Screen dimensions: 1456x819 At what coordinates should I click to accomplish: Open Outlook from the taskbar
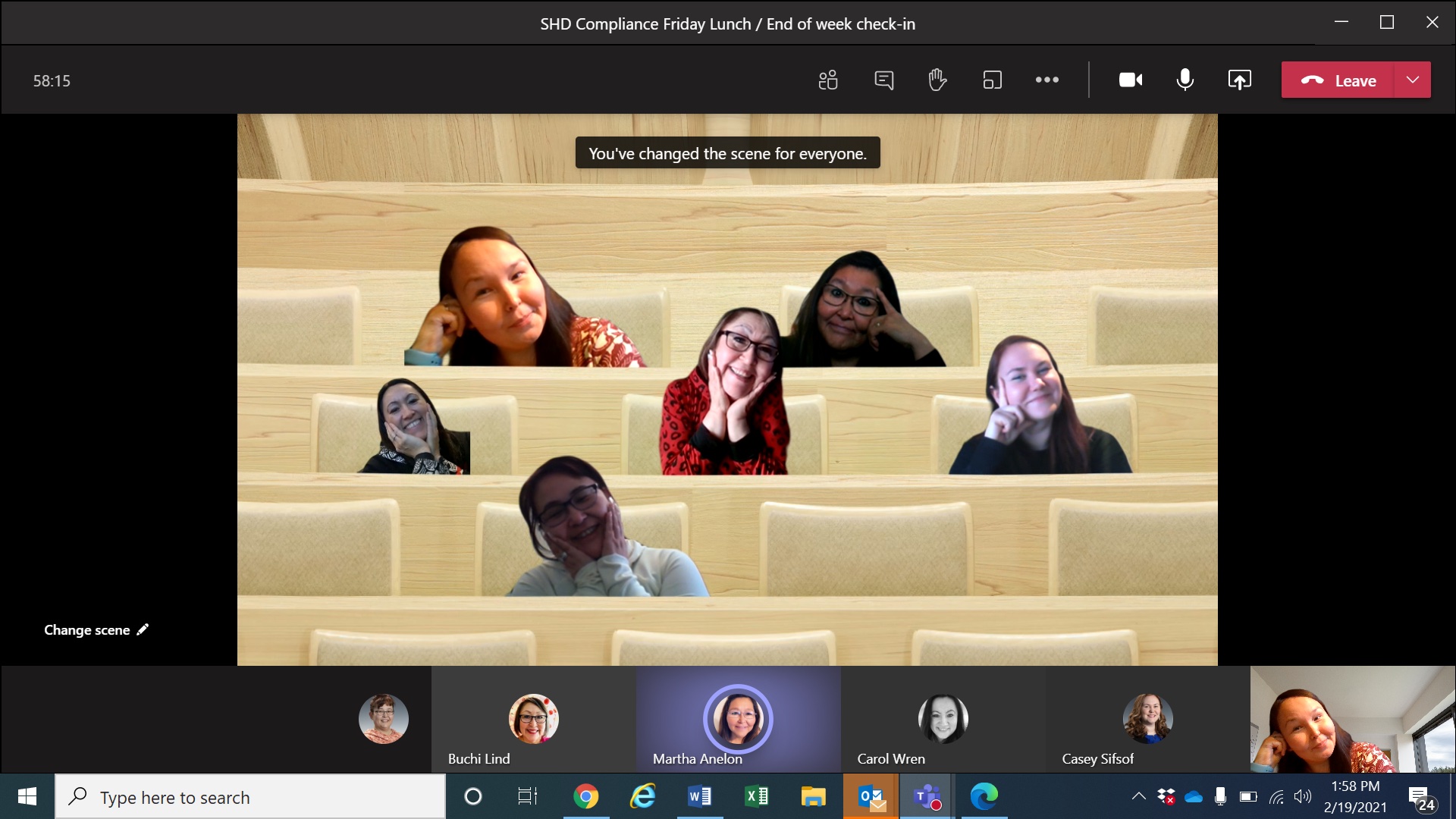(871, 797)
